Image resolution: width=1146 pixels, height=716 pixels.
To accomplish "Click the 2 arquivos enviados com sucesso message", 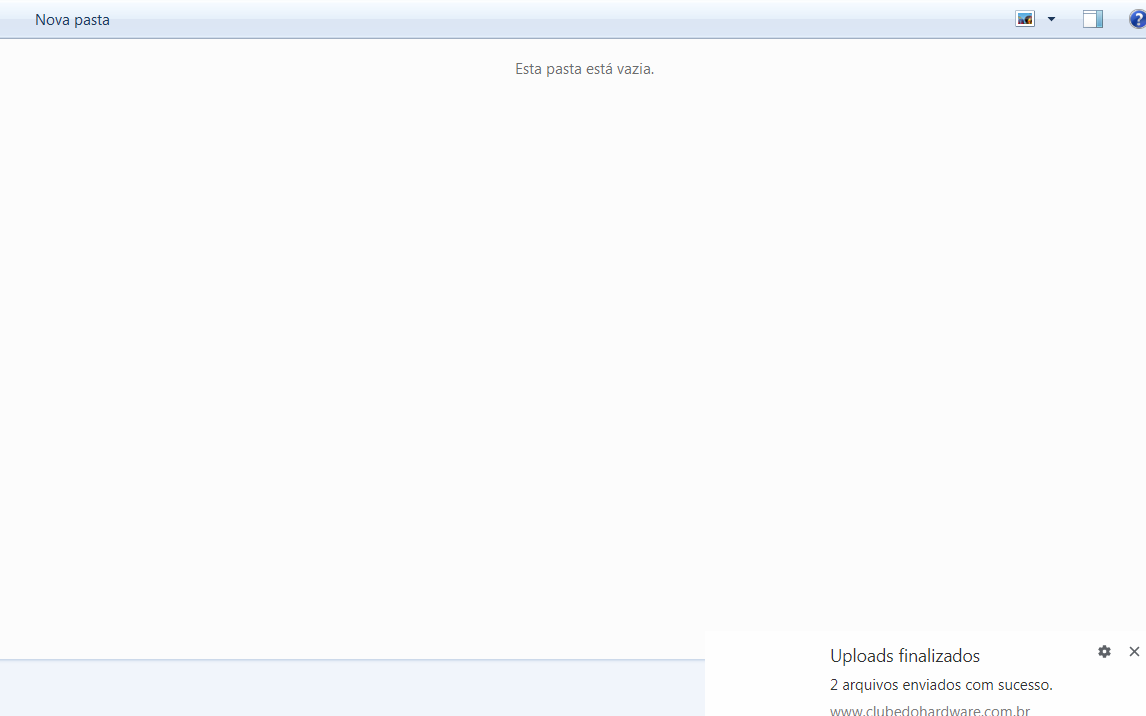I will 941,685.
